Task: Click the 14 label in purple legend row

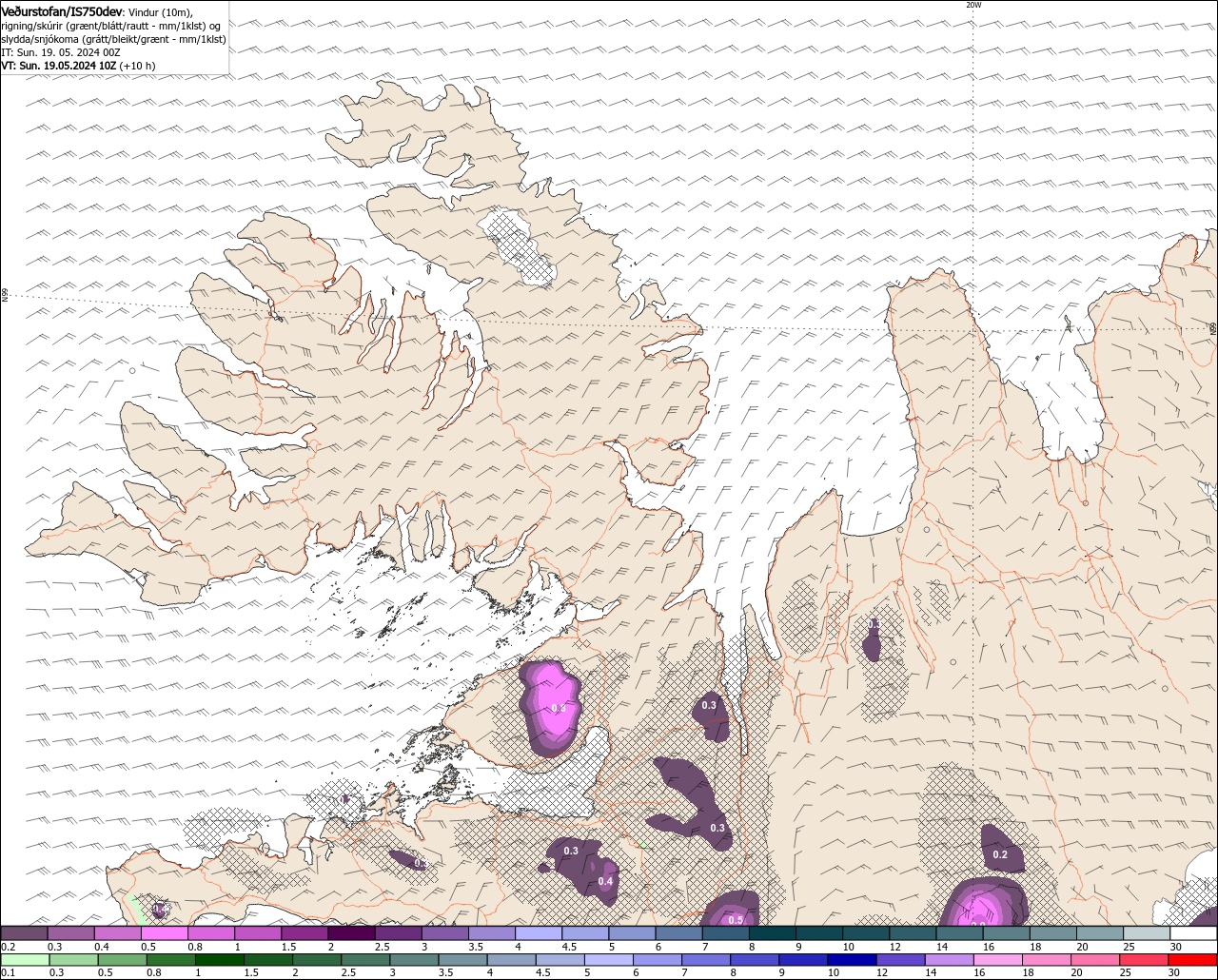Action: (942, 947)
